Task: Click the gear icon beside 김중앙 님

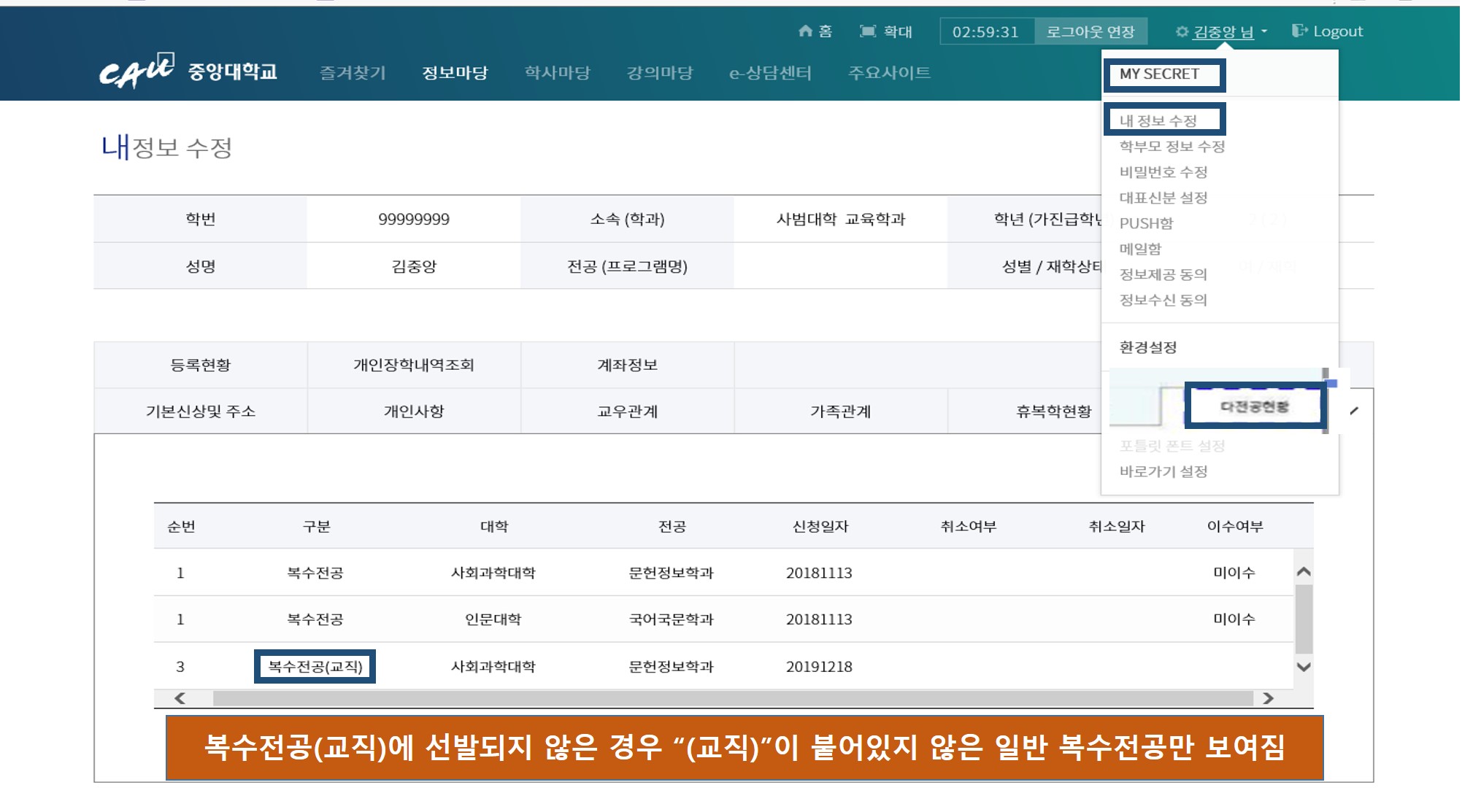Action: click(x=1182, y=31)
